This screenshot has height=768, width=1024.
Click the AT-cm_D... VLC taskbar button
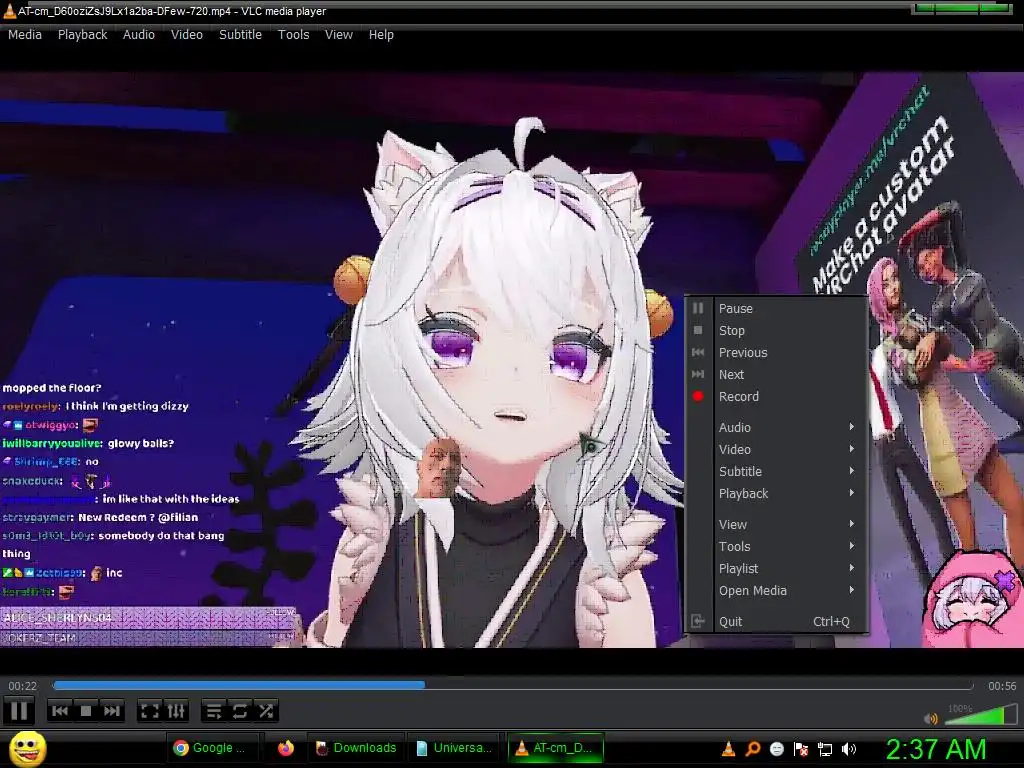click(x=555, y=748)
